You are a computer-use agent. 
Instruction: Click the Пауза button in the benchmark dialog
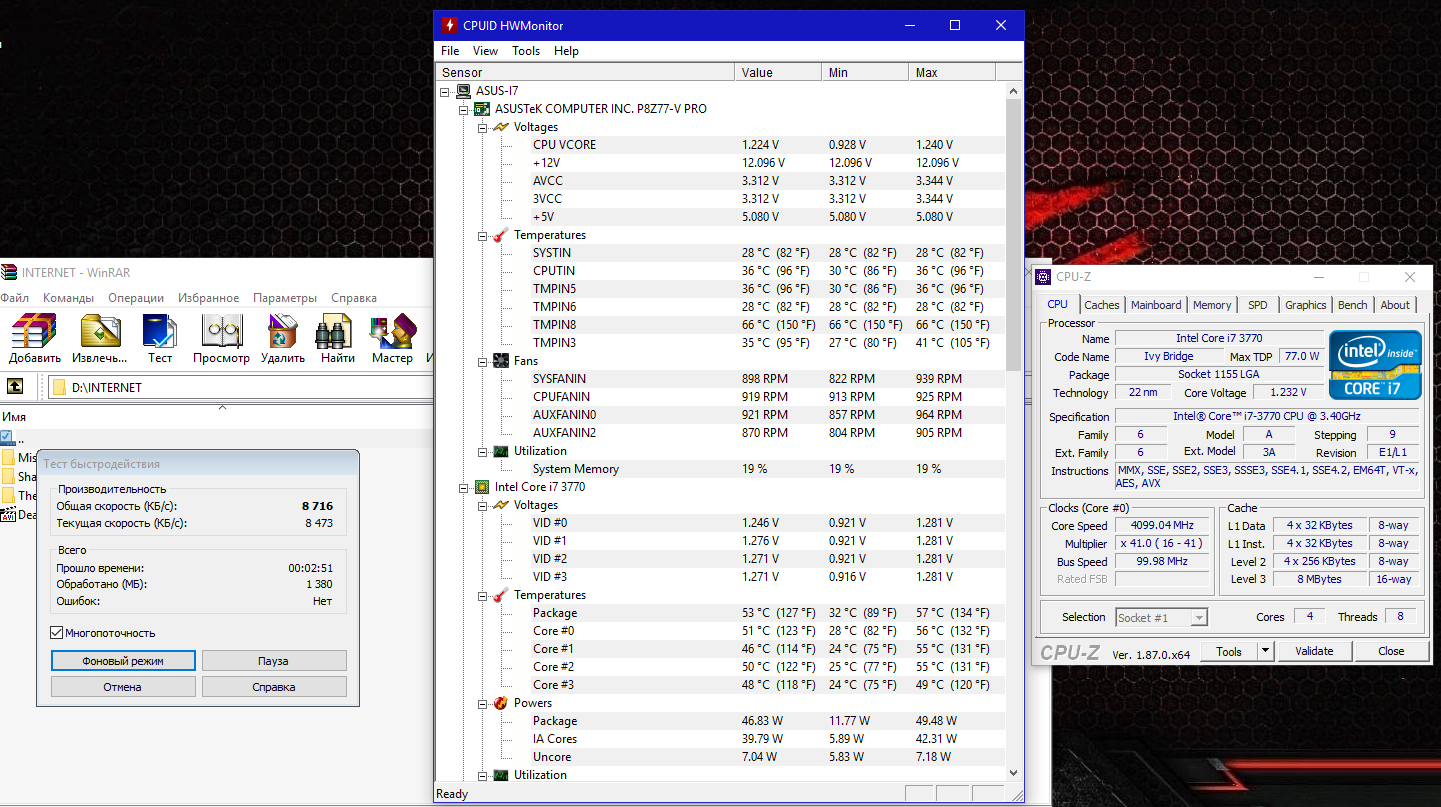click(274, 661)
